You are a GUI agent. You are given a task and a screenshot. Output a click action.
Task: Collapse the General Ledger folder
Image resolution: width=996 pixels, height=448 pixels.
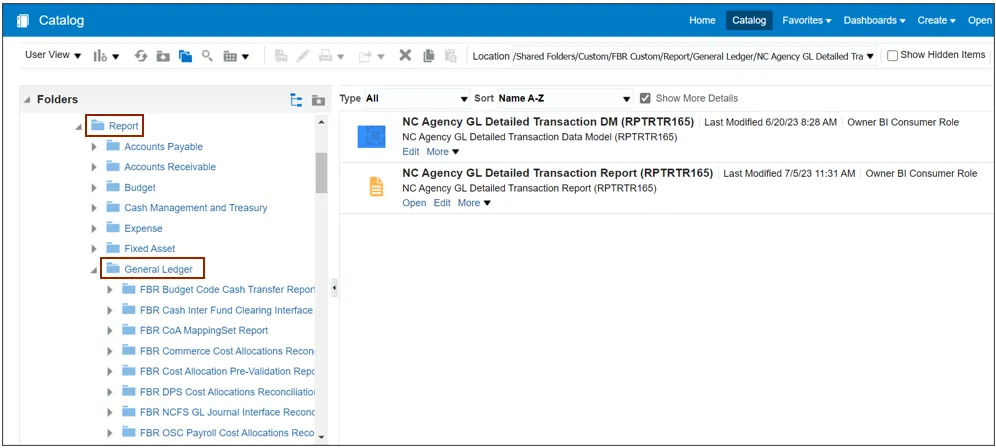(95, 270)
